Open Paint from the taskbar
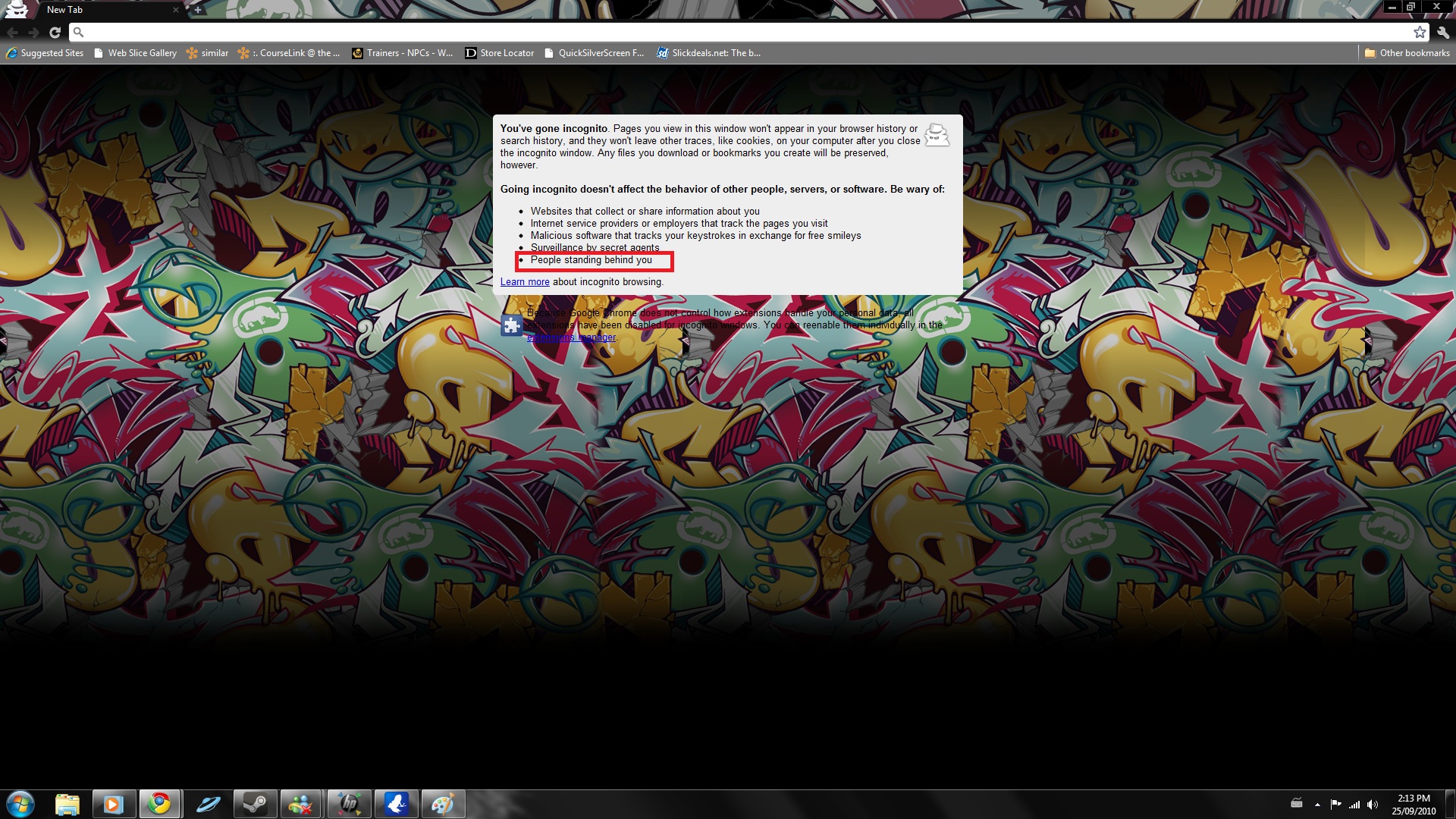 (443, 804)
